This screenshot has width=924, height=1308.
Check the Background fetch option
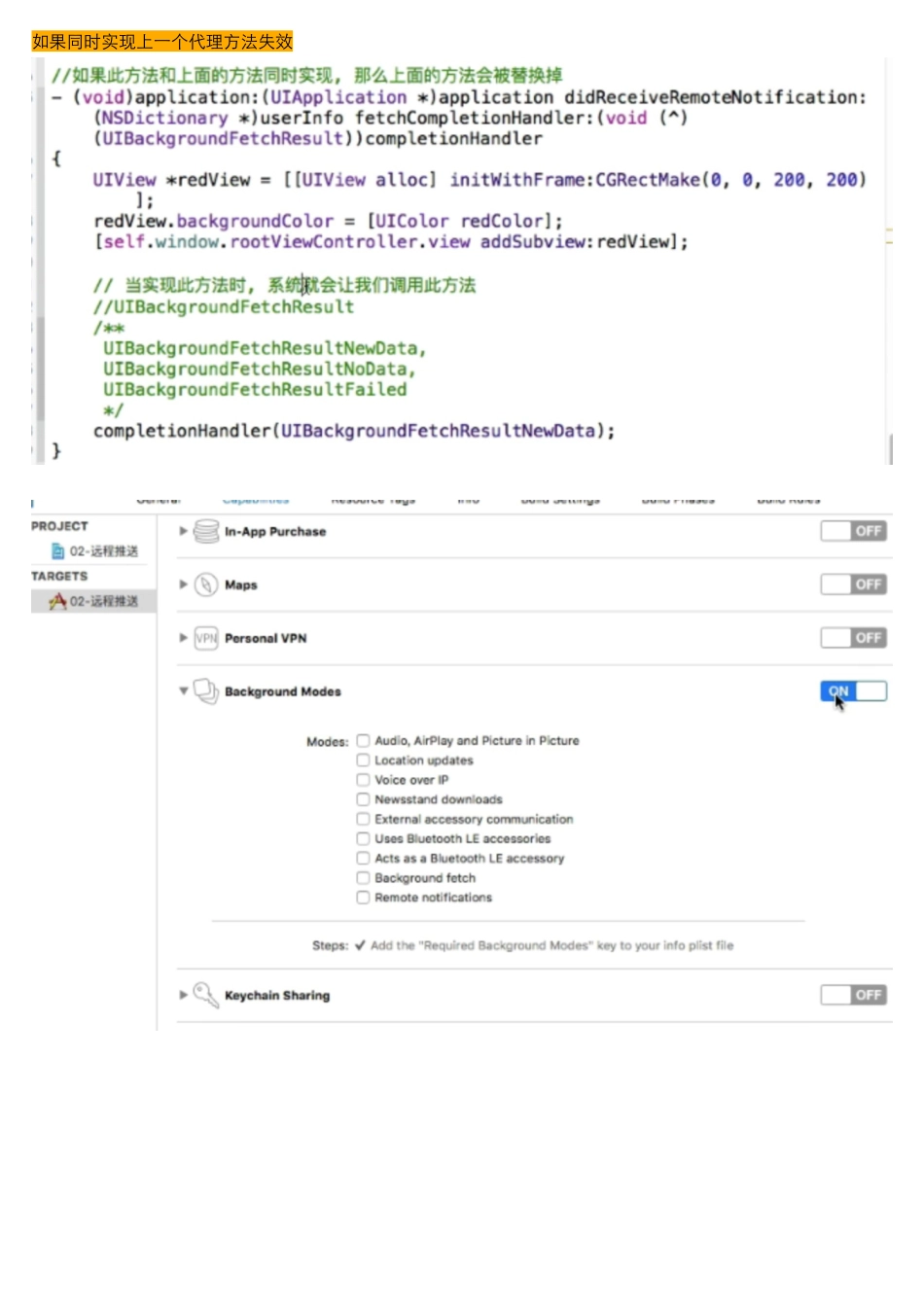point(363,878)
